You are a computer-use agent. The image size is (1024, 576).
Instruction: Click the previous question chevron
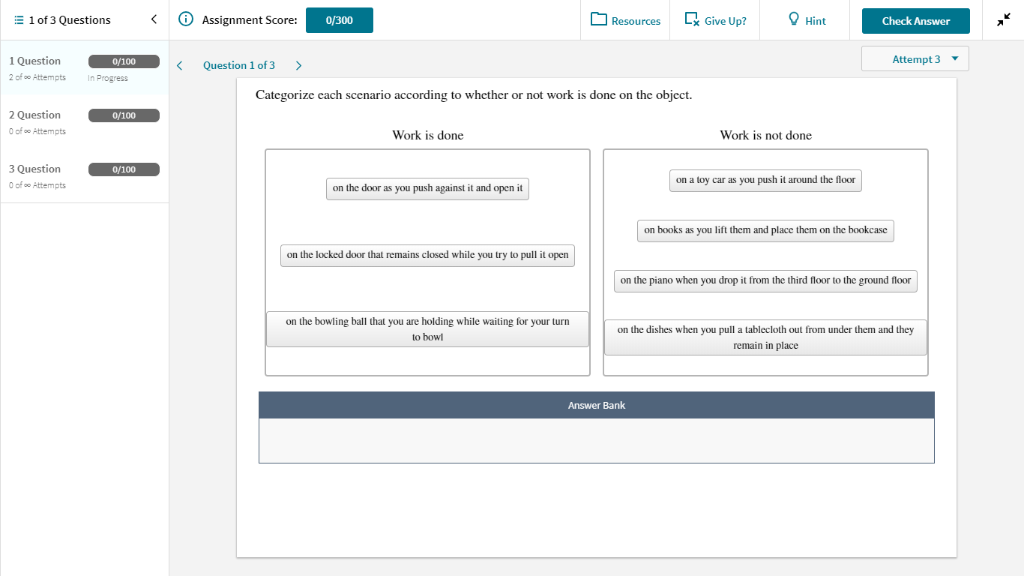point(180,64)
